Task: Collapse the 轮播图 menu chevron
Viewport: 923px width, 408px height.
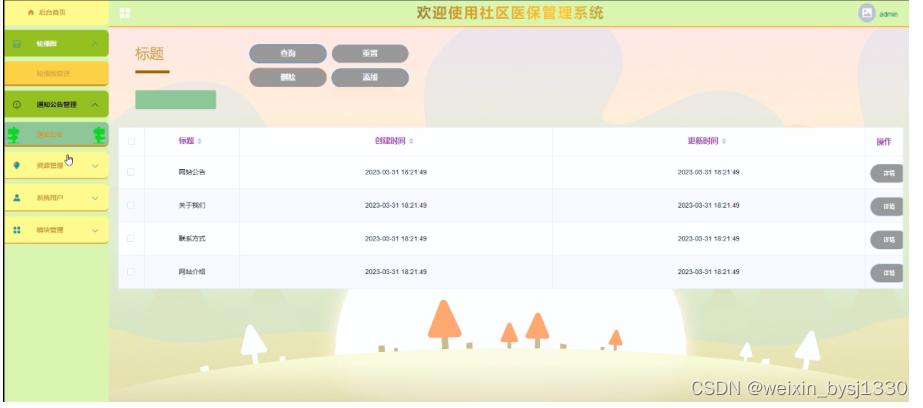Action: 95,44
